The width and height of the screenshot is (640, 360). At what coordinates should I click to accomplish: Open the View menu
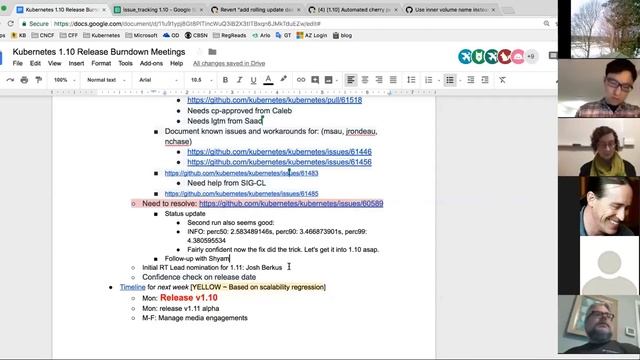point(54,63)
